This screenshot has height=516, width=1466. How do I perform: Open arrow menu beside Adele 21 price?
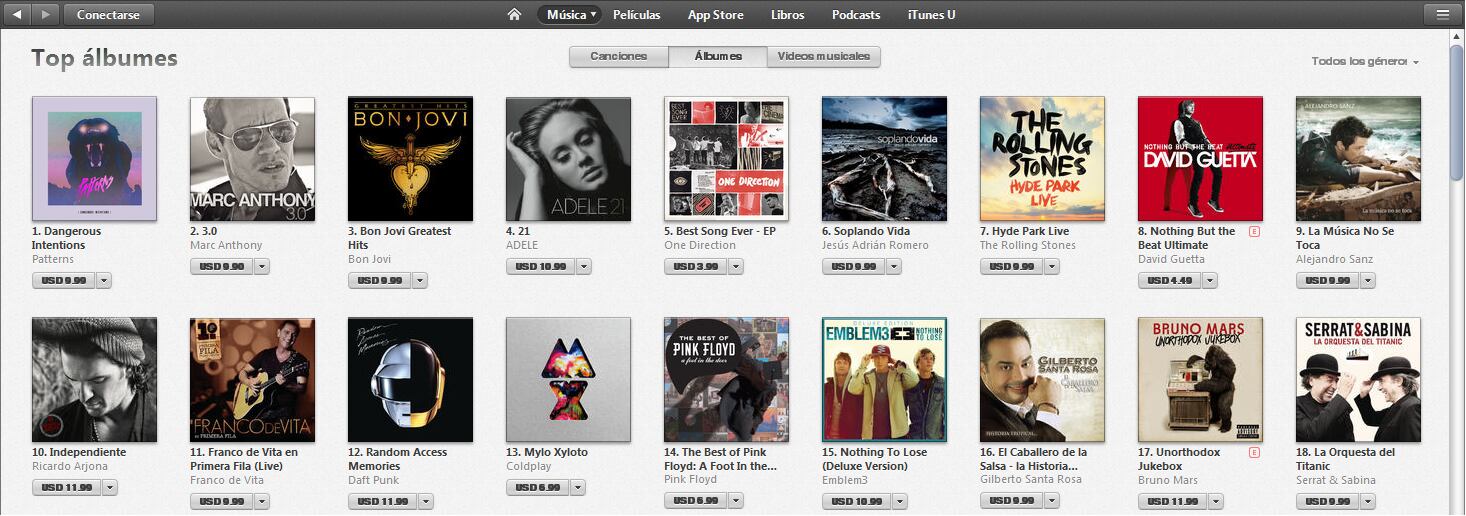pos(584,266)
